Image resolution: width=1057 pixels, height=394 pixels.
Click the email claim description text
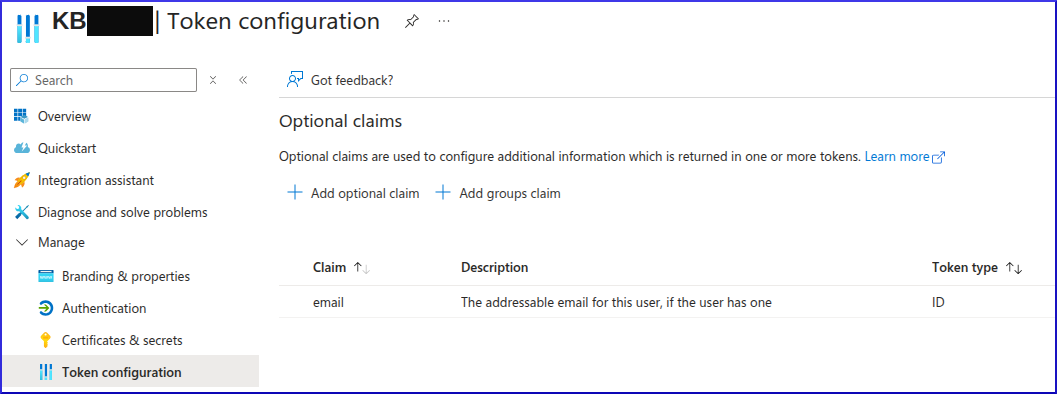coord(616,303)
